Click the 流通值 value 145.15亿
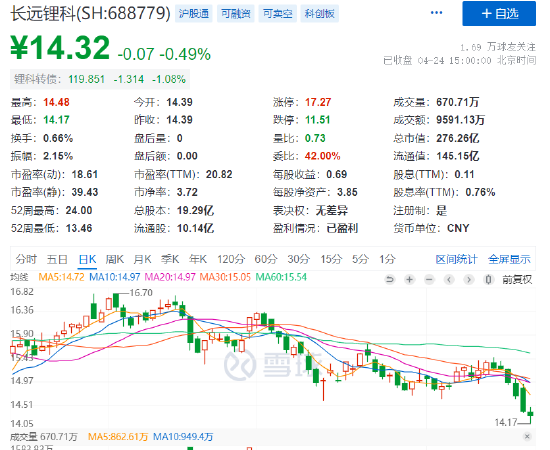550x450 pixels. point(458,156)
